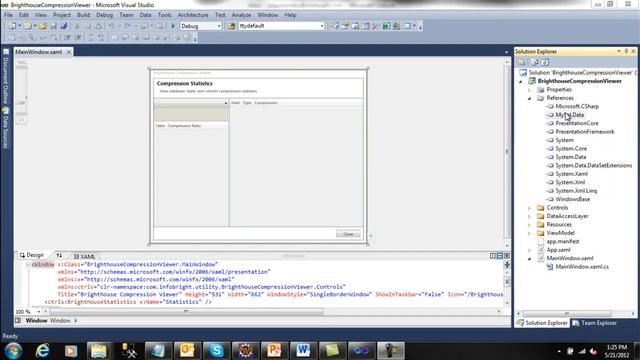Click the combo box in the designer preview

(191, 103)
